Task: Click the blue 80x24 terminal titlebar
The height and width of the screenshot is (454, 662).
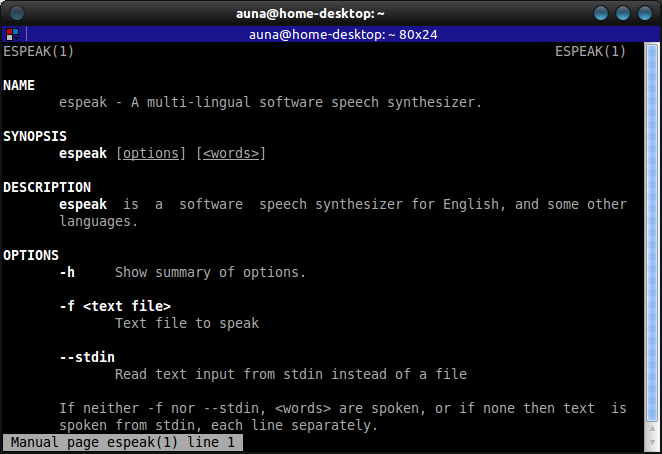Action: (343, 34)
